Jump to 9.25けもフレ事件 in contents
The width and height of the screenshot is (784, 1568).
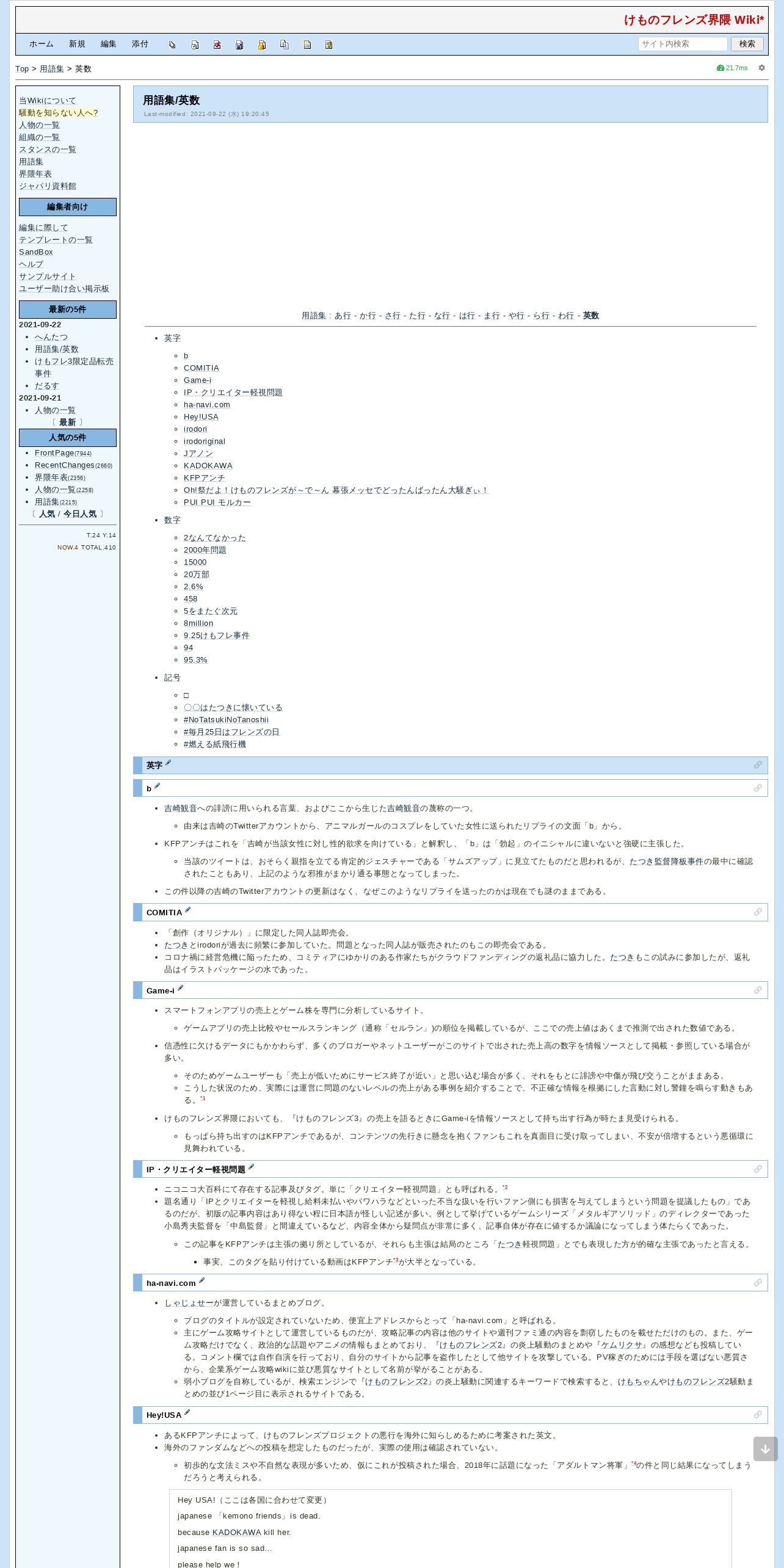point(217,636)
